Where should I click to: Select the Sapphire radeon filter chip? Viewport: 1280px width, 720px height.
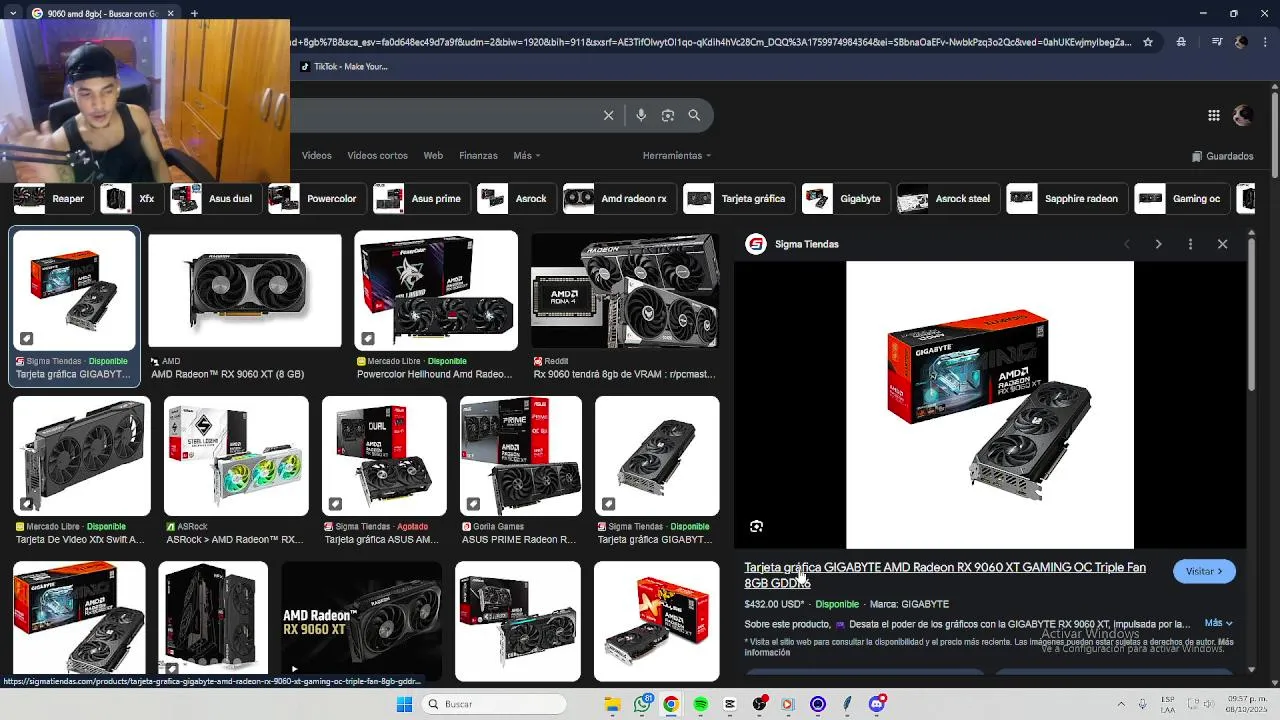pyautogui.click(x=1065, y=199)
